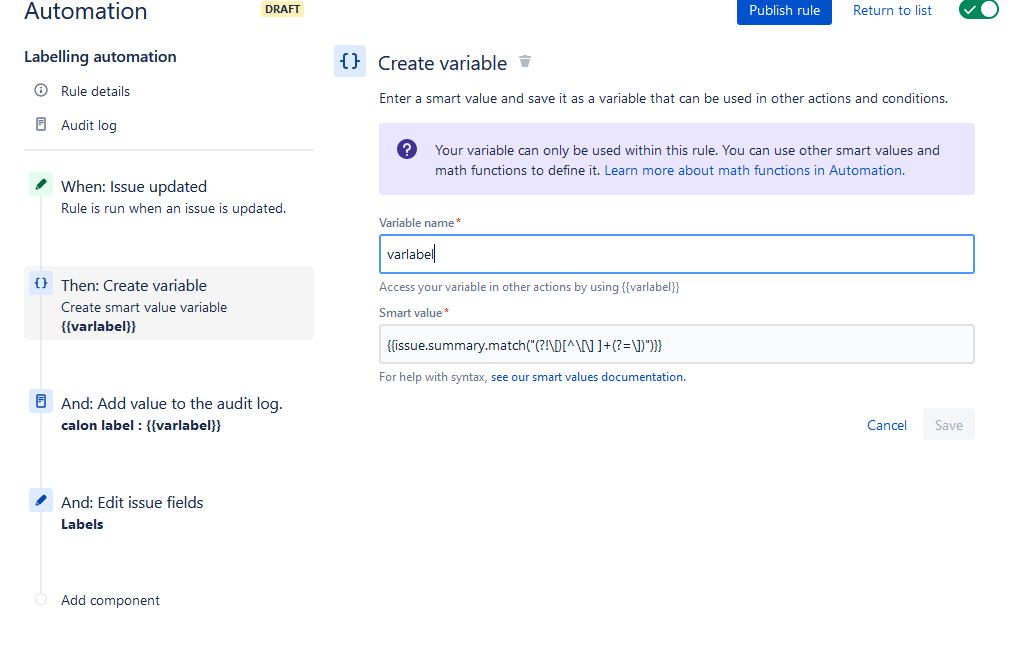1011x656 pixels.
Task: Click the trash icon beside Create variable
Action: tap(525, 61)
